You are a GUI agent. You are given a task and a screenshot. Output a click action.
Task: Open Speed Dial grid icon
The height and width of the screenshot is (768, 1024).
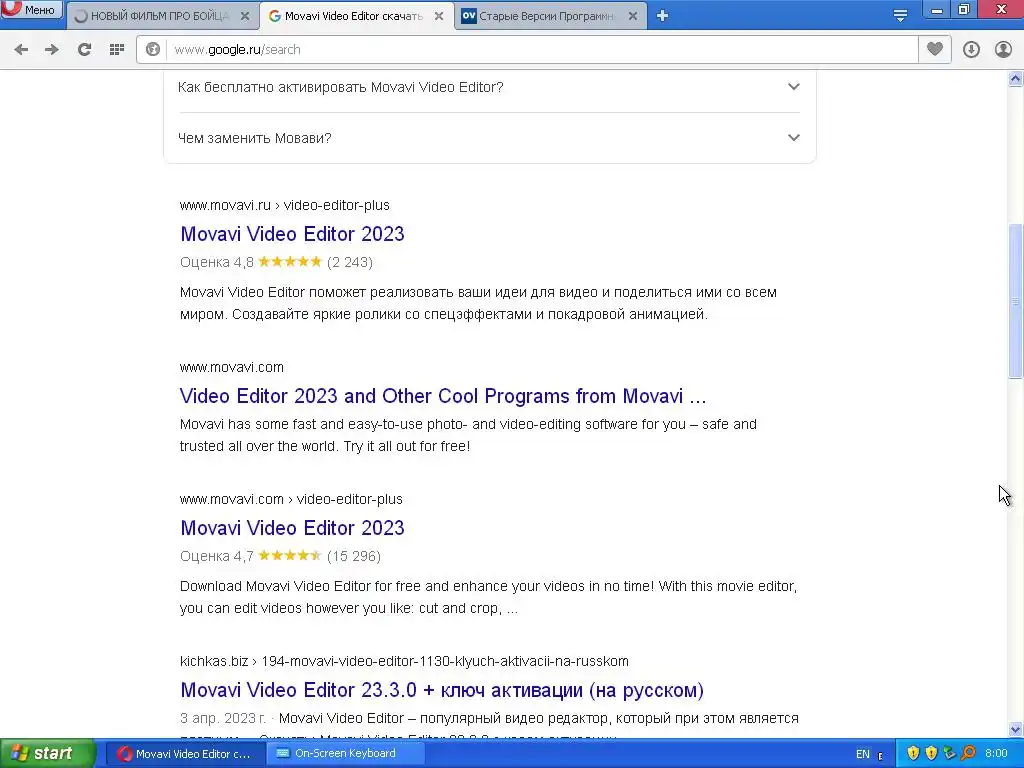click(x=117, y=50)
